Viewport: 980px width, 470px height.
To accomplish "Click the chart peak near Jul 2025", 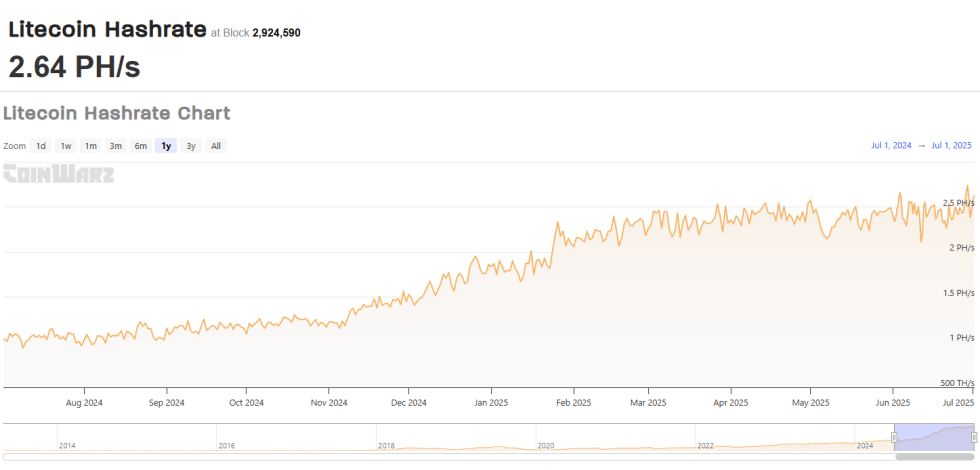I will click(967, 186).
